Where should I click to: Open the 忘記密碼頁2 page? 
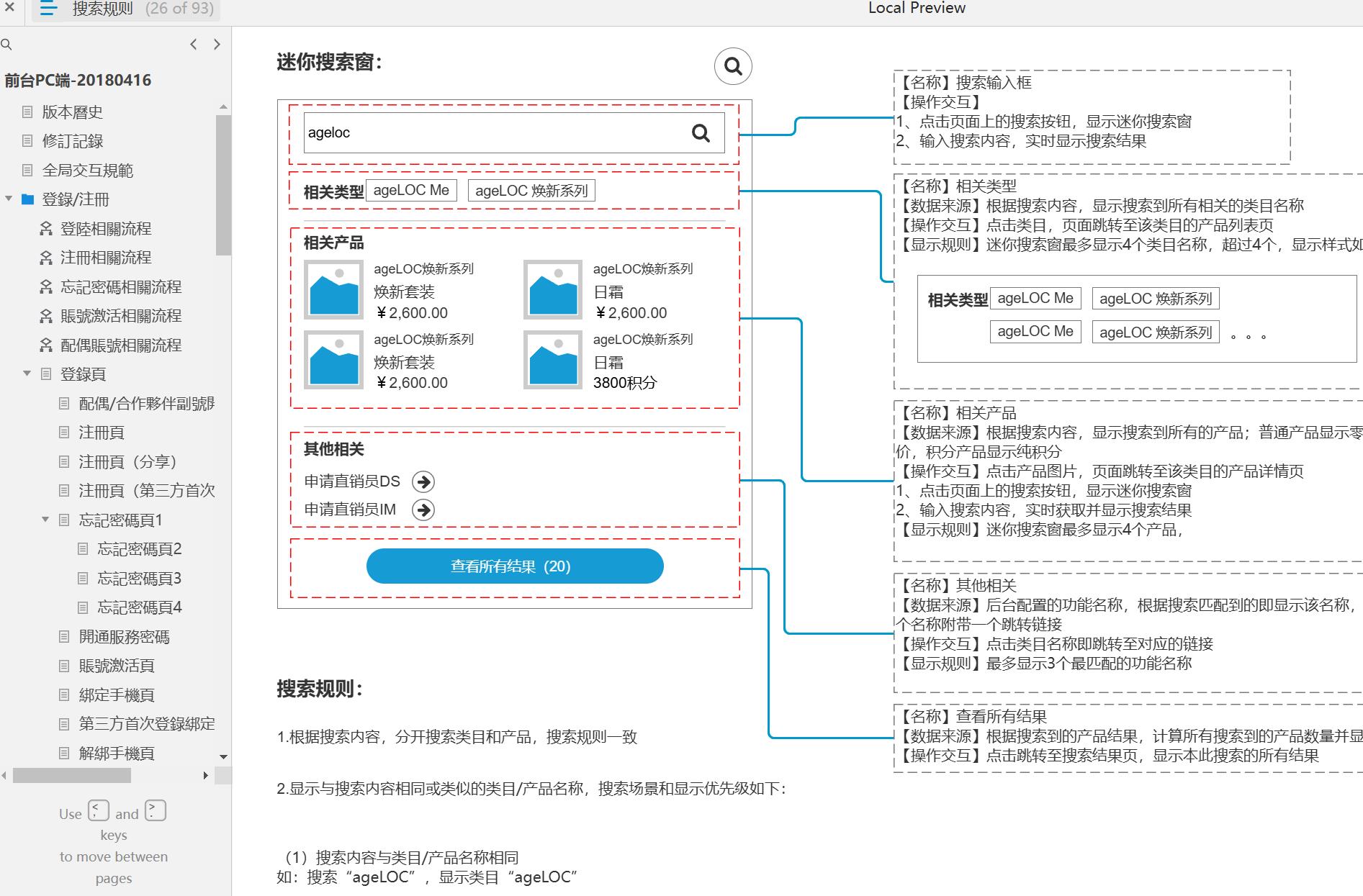click(139, 549)
